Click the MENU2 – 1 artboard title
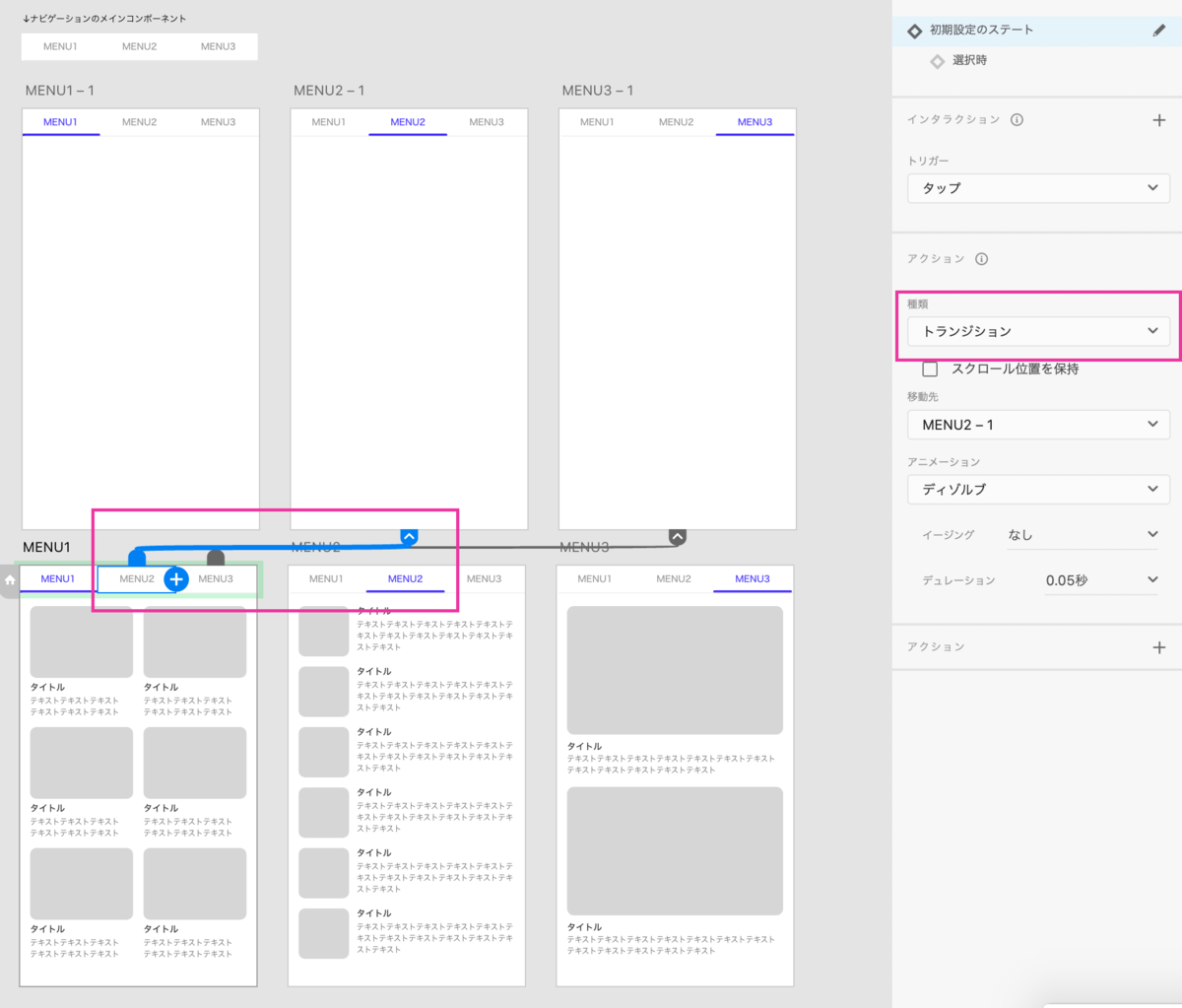The image size is (1182, 1008). (329, 91)
